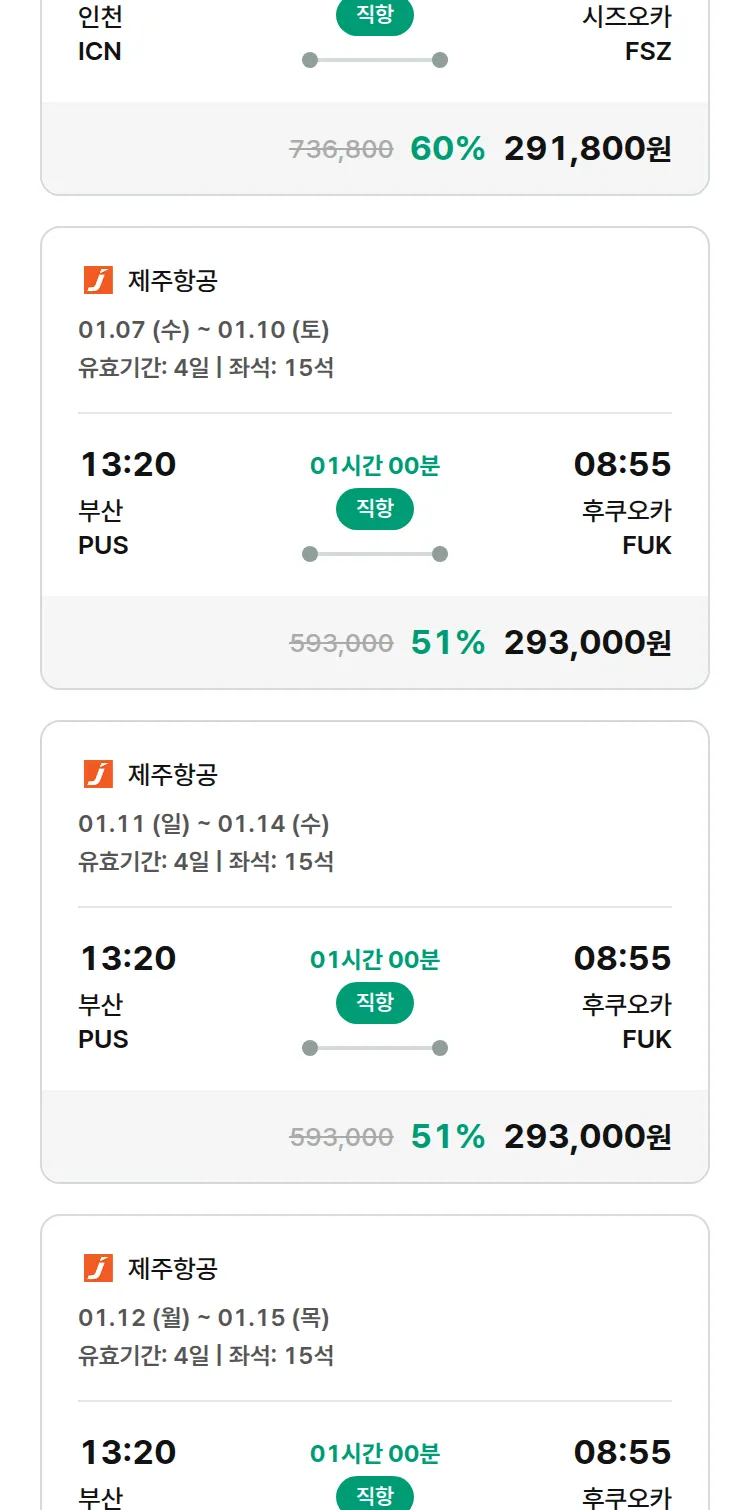Tap the 직항 badge on the 01.11 flight
This screenshot has width=750, height=1510.
coord(375,1003)
